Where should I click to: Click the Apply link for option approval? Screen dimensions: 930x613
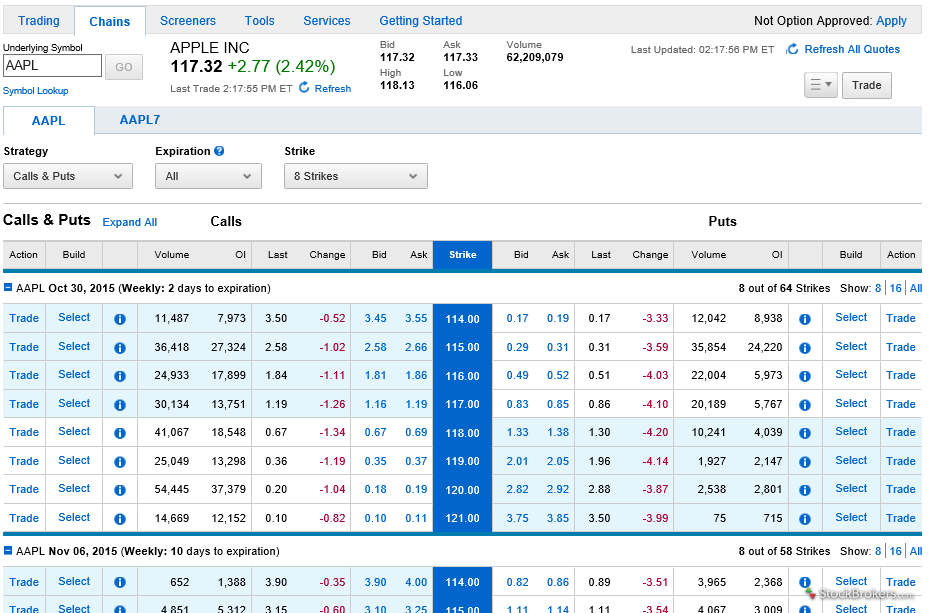891,21
